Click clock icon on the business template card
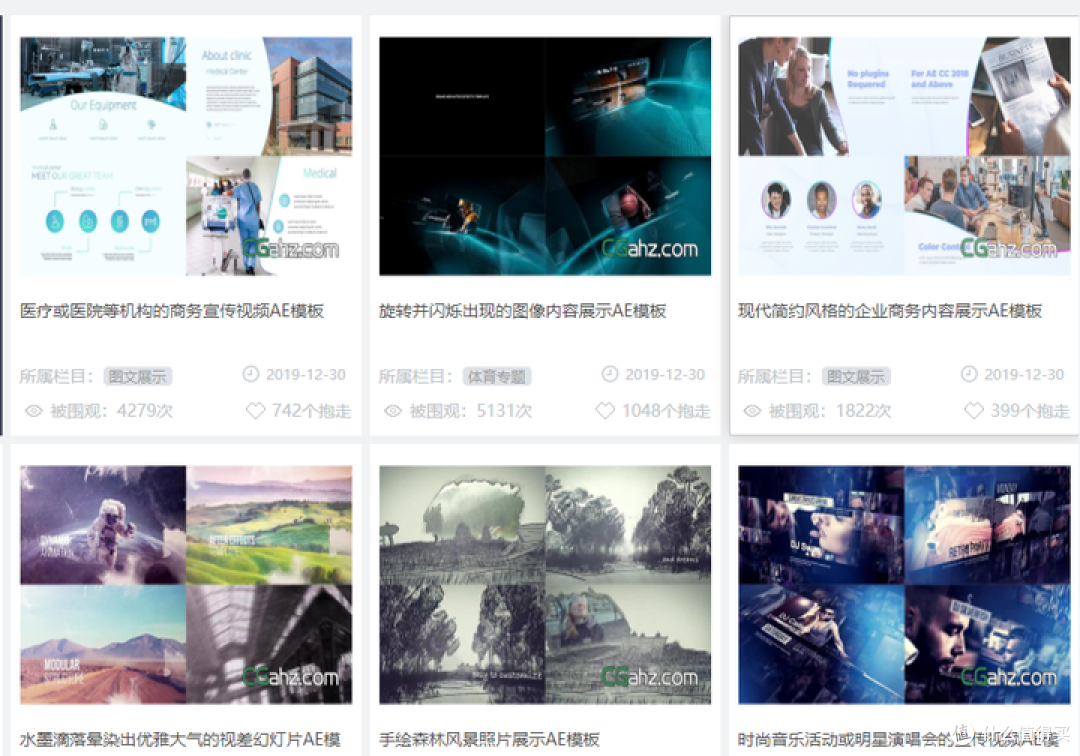 pyautogui.click(x=969, y=374)
